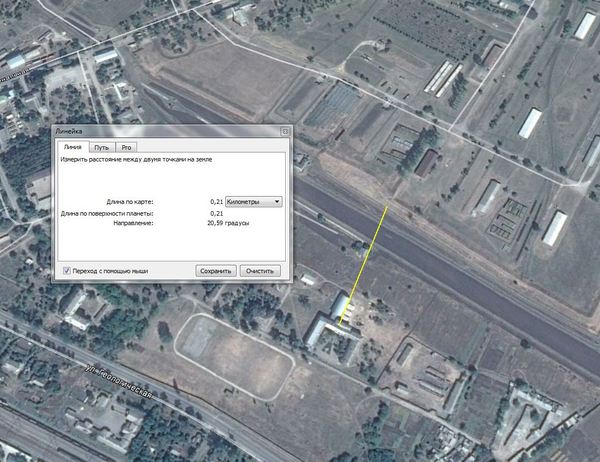Viewport: 600px width, 462px height.
Task: Toggle the Переход с помощью мыши checkbox
Action: pos(67,271)
